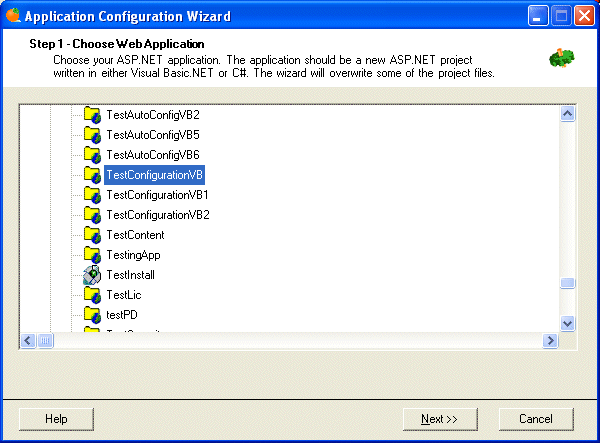Click the vertical scrollbar down arrow

567,324
